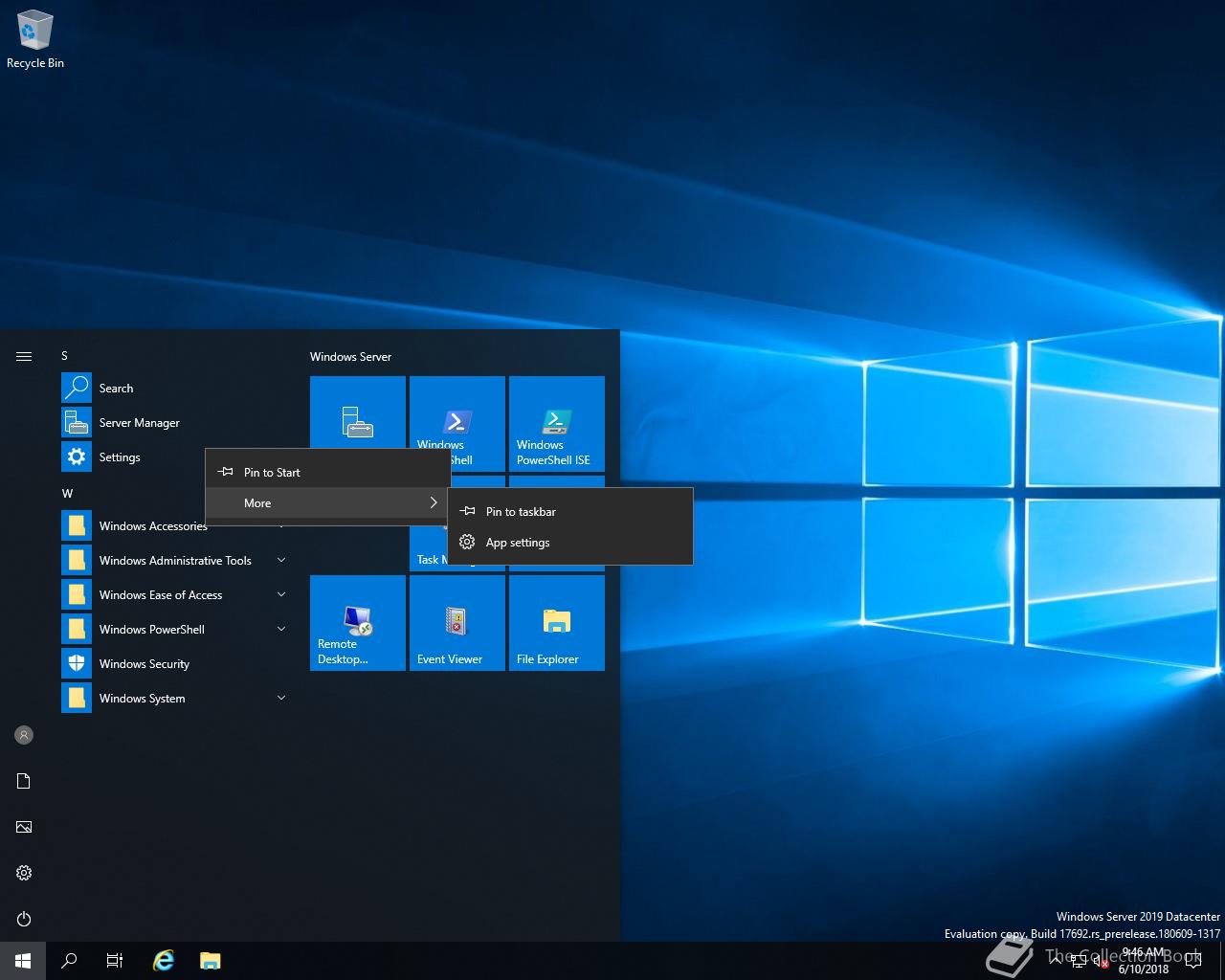Open the Event Viewer tile
The height and width of the screenshot is (980, 1225).
457,623
